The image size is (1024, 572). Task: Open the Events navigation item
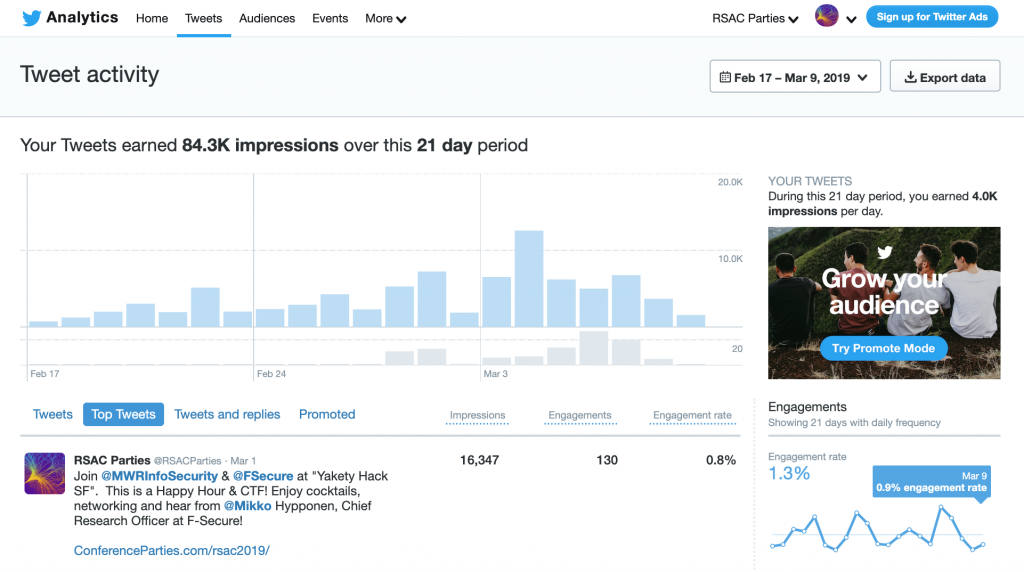click(x=330, y=18)
